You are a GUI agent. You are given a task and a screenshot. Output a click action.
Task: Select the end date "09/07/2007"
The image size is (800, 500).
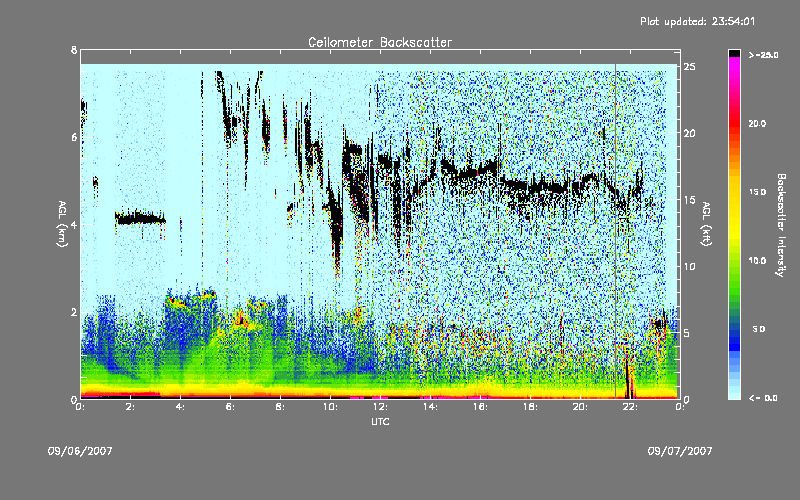point(680,451)
